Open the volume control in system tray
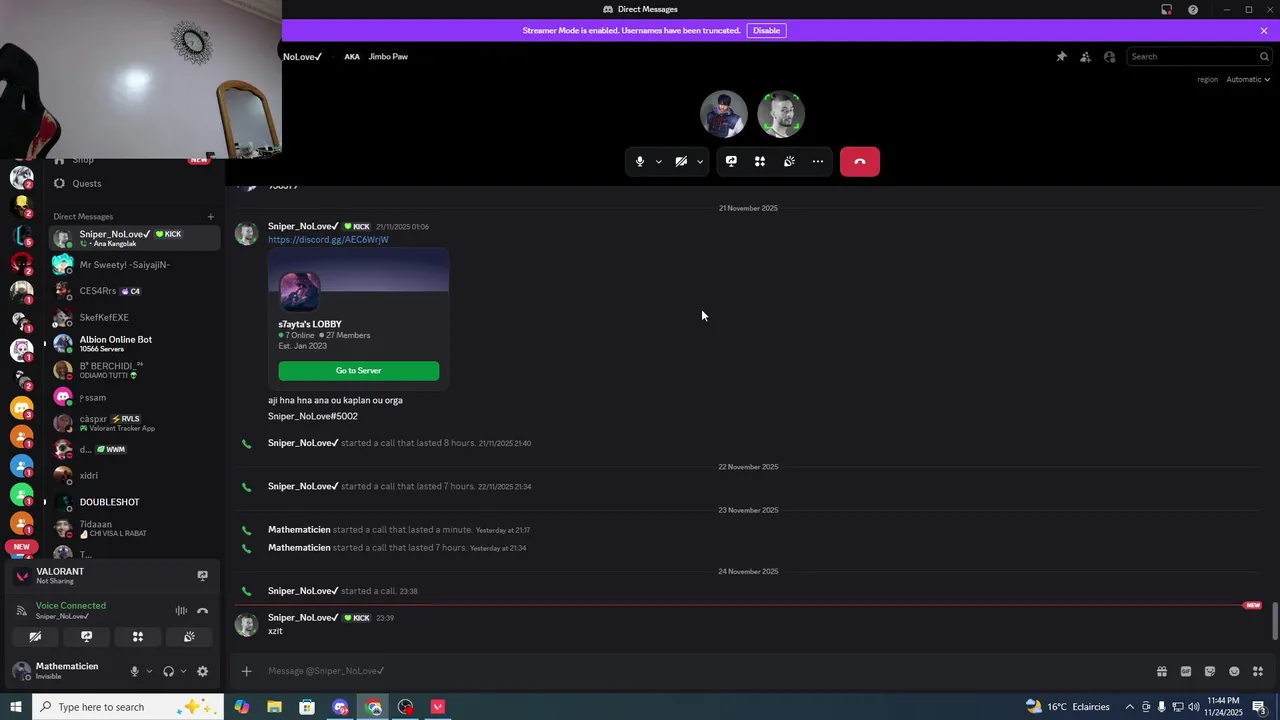Image resolution: width=1280 pixels, height=720 pixels. point(1194,707)
